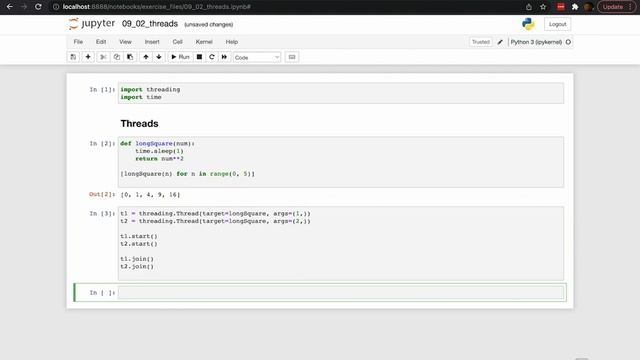Open the cell type Code dropdown
The width and height of the screenshot is (640, 360).
pos(257,58)
